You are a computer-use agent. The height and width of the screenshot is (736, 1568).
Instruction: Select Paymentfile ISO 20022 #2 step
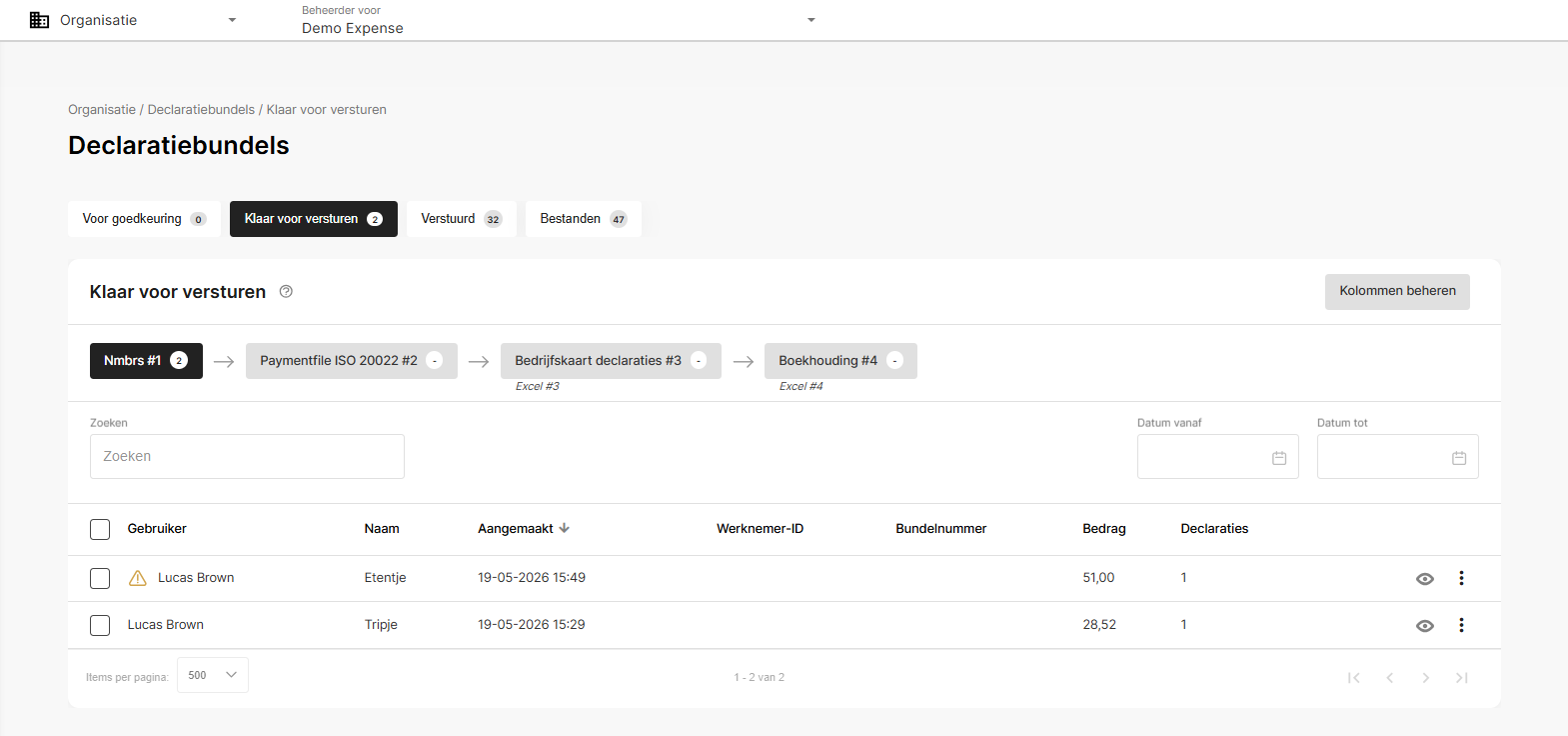[352, 361]
